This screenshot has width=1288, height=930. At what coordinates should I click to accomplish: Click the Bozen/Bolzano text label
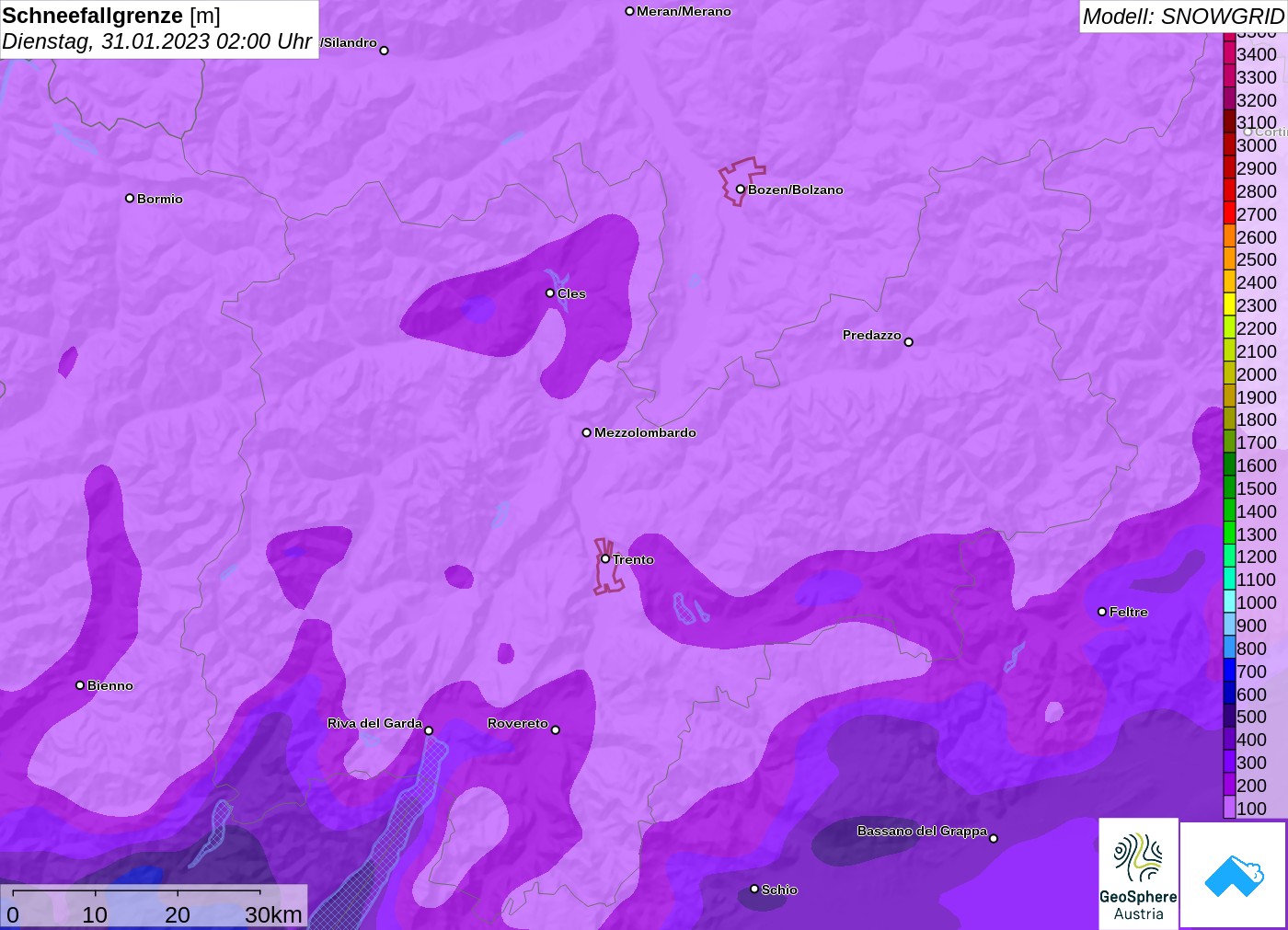pyautogui.click(x=796, y=189)
